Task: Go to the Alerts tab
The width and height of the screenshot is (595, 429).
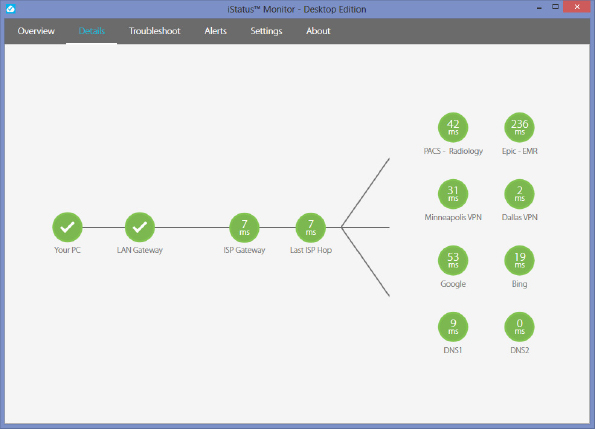Action: 216,31
